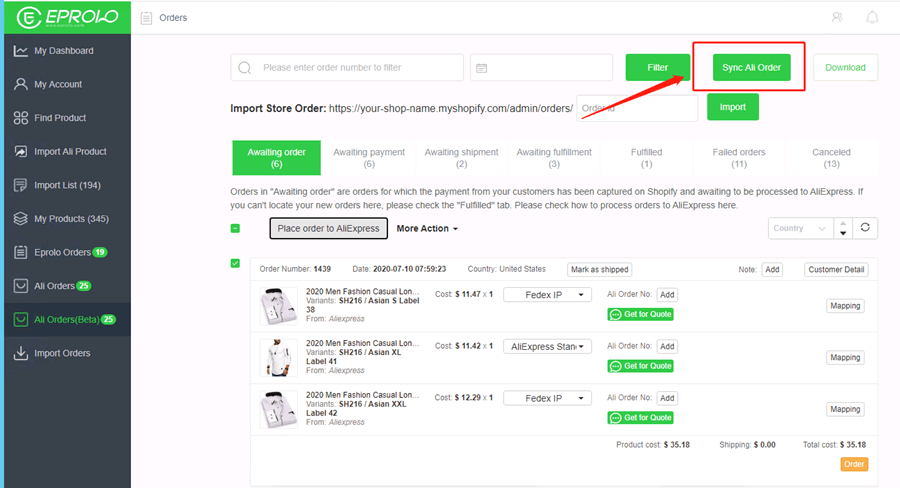
Task: Click the calendar icon in date field
Action: pyautogui.click(x=482, y=68)
